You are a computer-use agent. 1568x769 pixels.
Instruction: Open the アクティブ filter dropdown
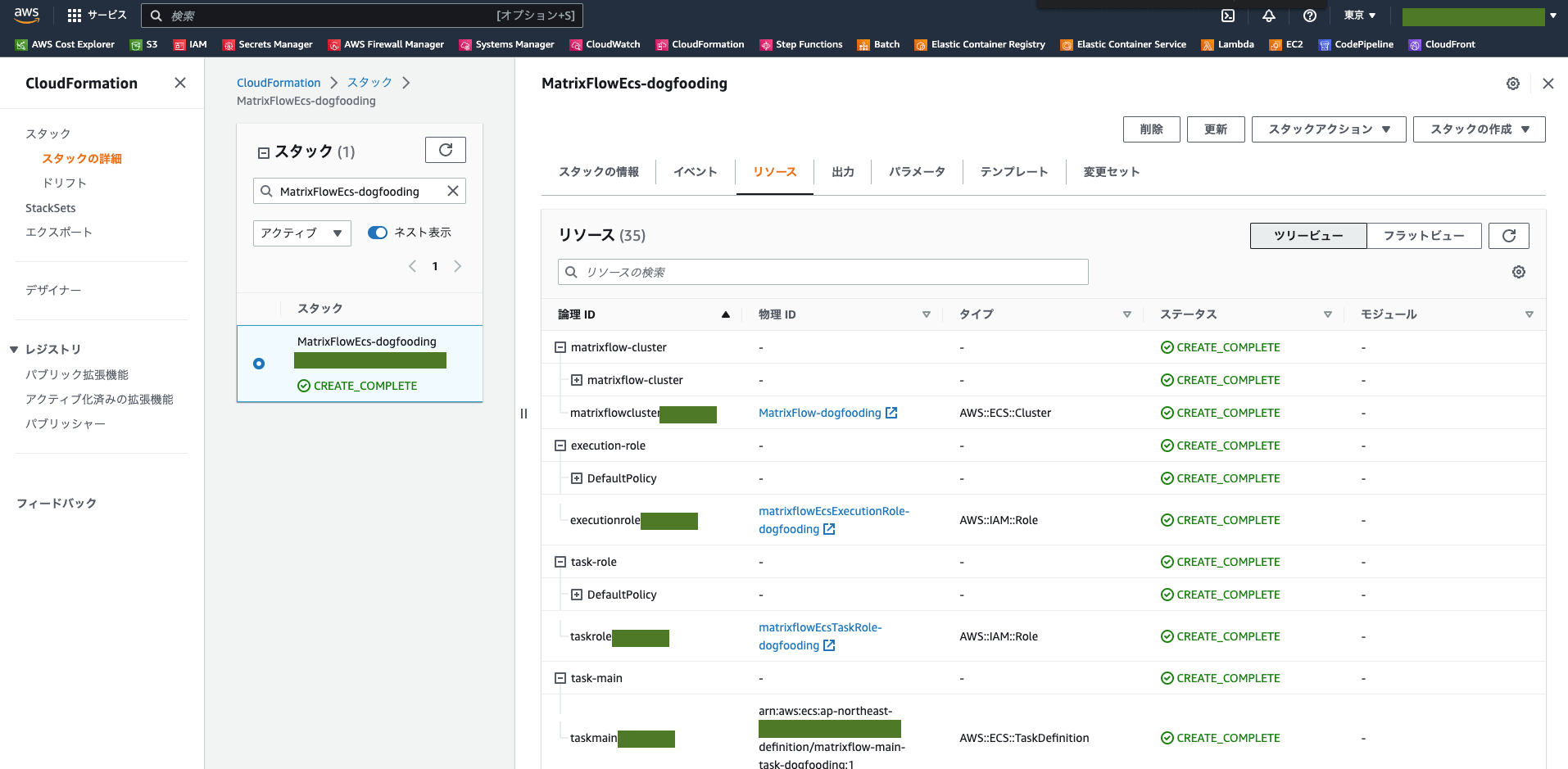point(302,233)
